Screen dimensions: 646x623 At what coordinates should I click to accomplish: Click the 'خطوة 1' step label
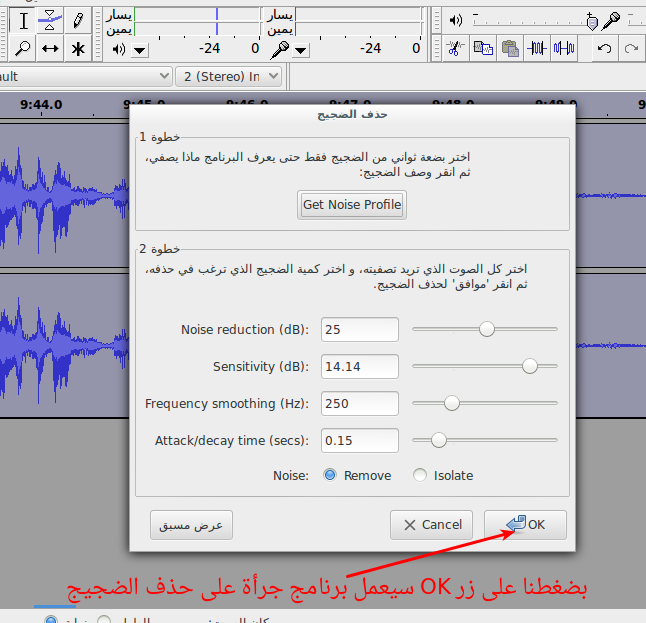(159, 137)
